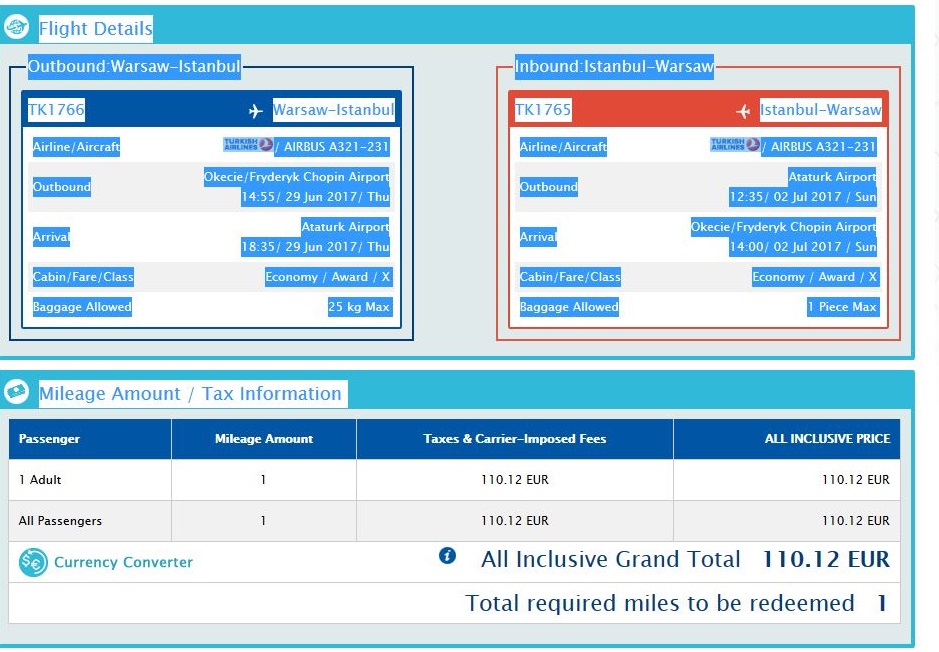Click the Turkish Airlines logo for TK1765
This screenshot has height=652, width=939.
(x=735, y=144)
